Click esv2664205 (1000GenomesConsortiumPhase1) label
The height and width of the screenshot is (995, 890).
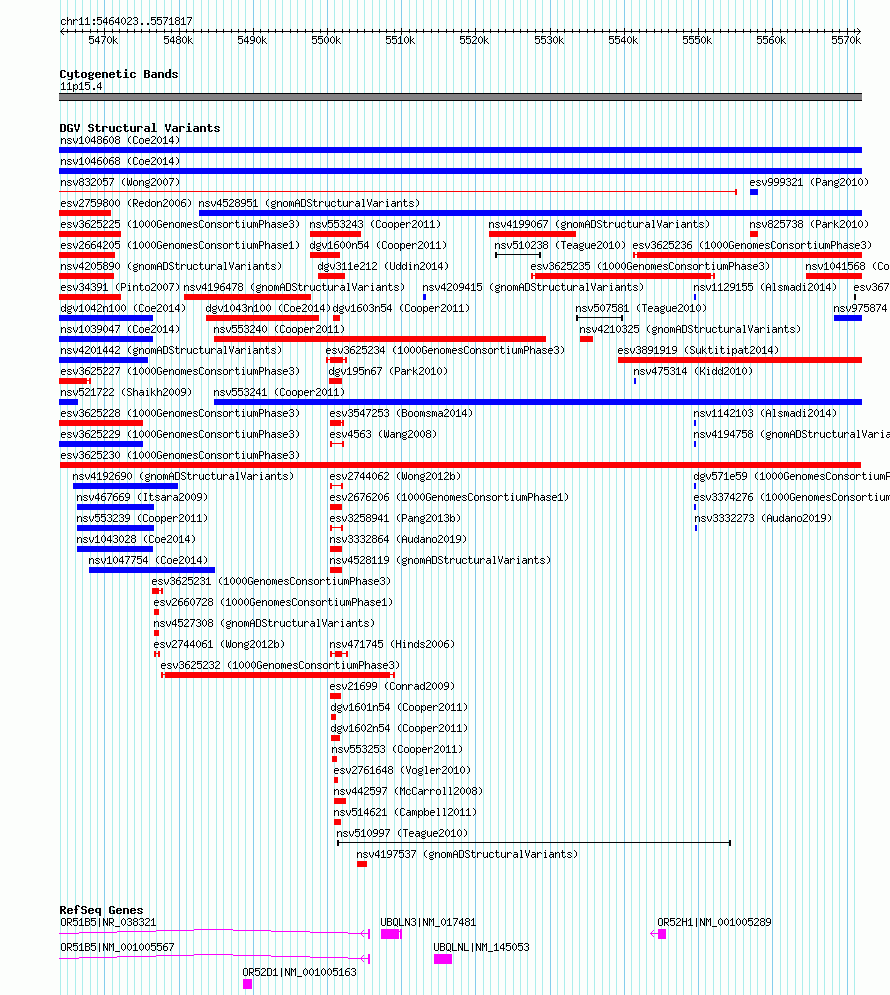click(180, 245)
